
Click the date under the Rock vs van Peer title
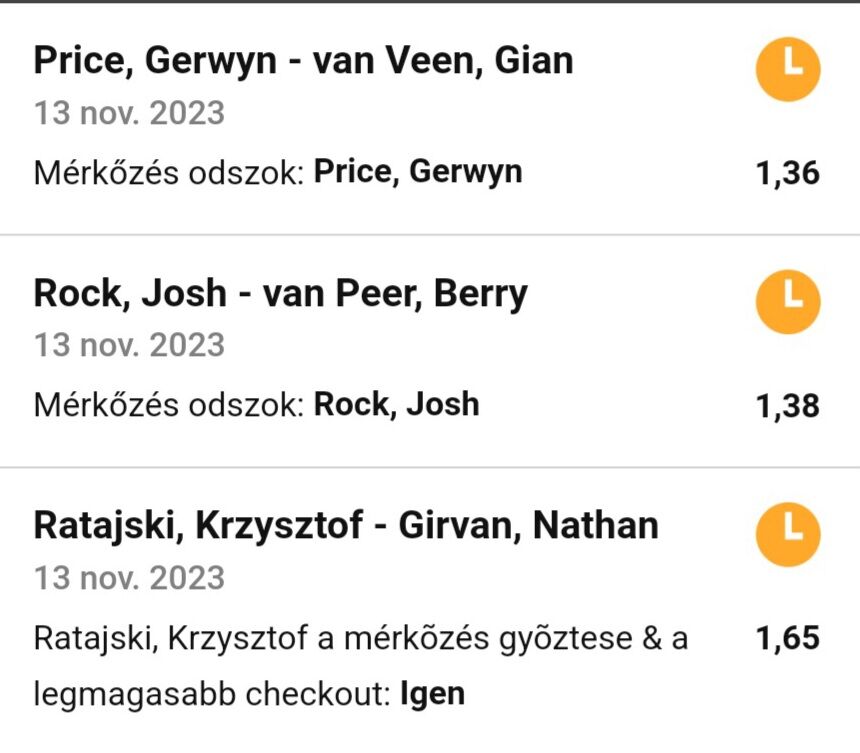[130, 346]
